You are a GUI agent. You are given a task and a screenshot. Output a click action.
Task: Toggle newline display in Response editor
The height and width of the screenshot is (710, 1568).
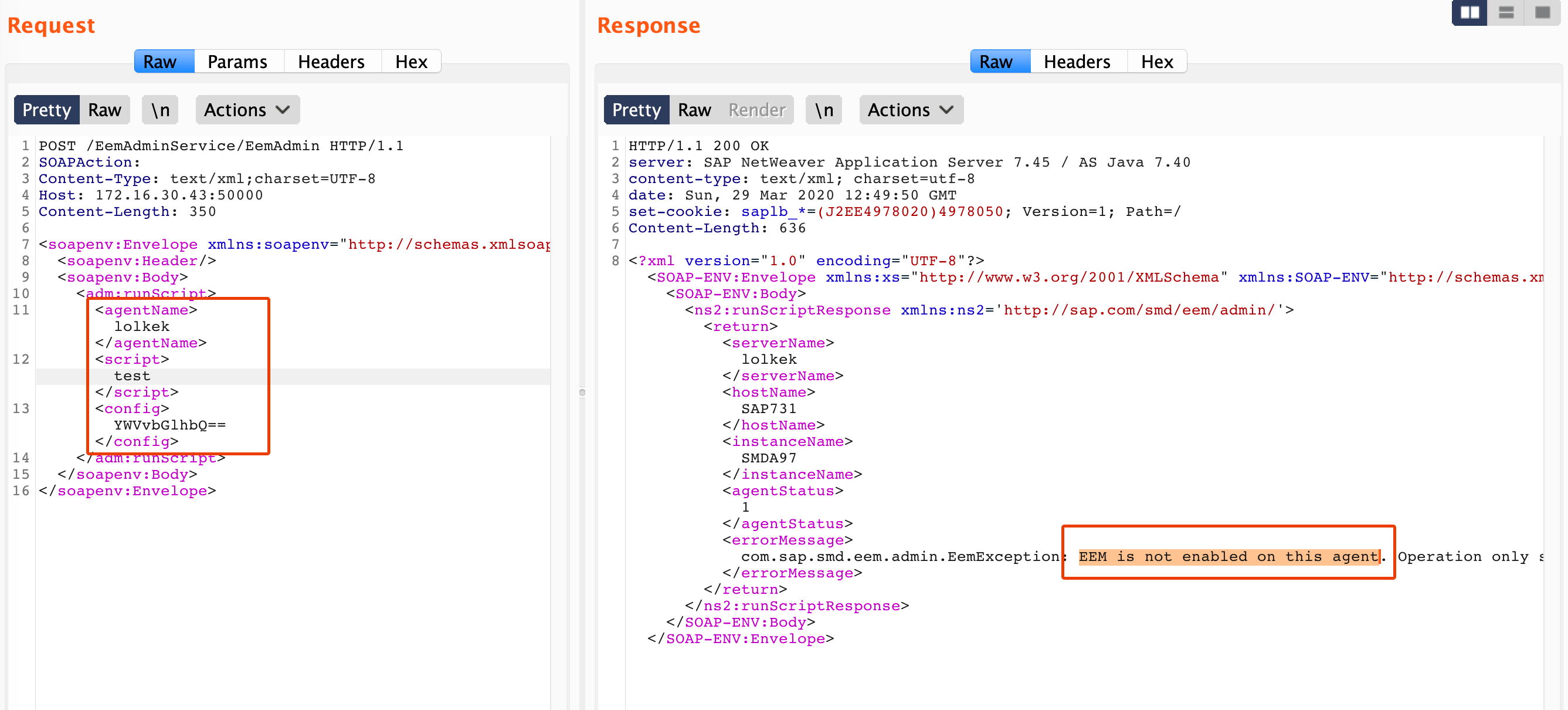pyautogui.click(x=823, y=110)
